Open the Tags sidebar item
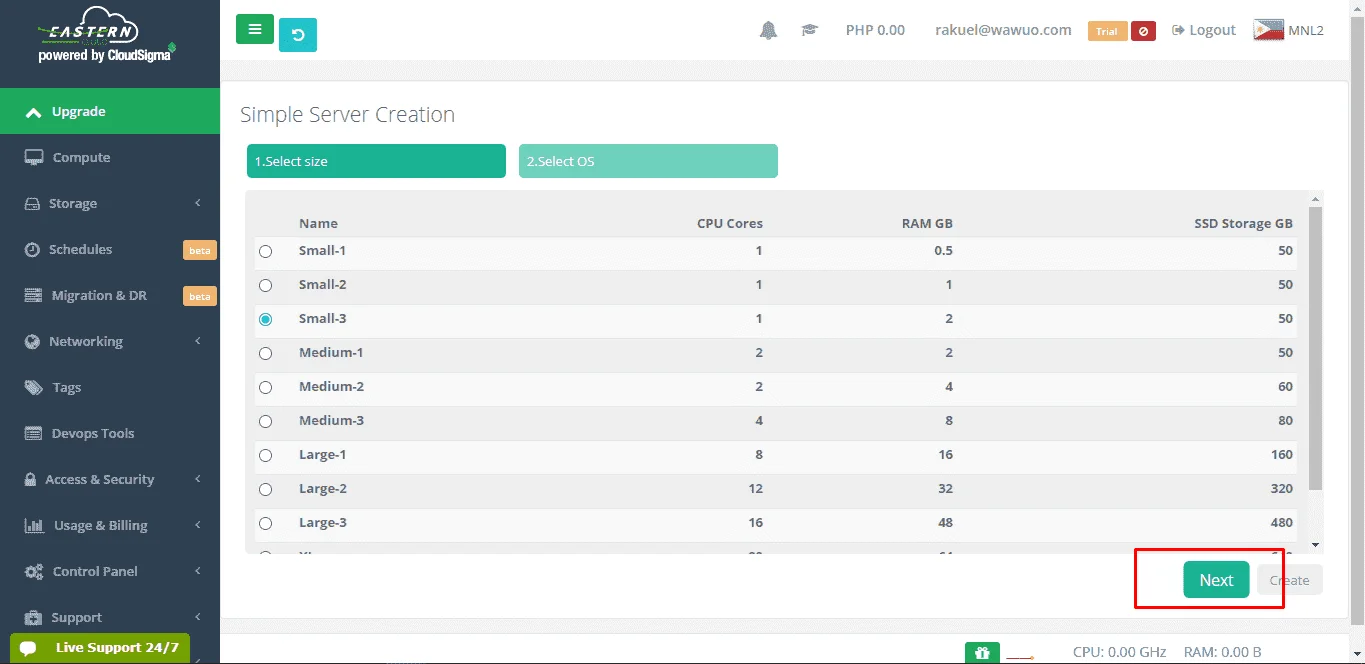The width and height of the screenshot is (1365, 664). [x=110, y=387]
